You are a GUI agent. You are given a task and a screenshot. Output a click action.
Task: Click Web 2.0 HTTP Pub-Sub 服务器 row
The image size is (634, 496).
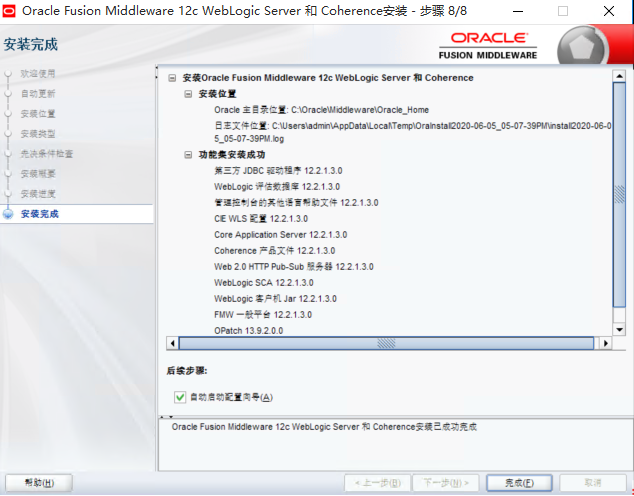click(x=294, y=267)
